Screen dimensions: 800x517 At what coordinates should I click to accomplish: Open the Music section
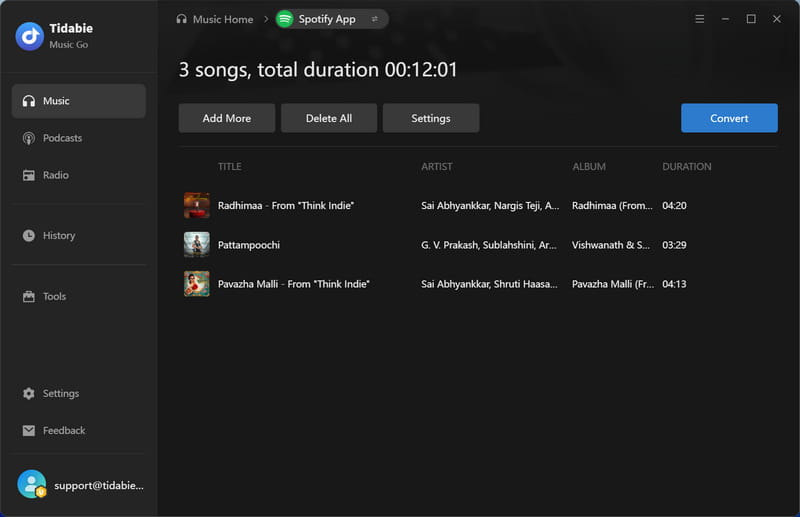tap(79, 101)
